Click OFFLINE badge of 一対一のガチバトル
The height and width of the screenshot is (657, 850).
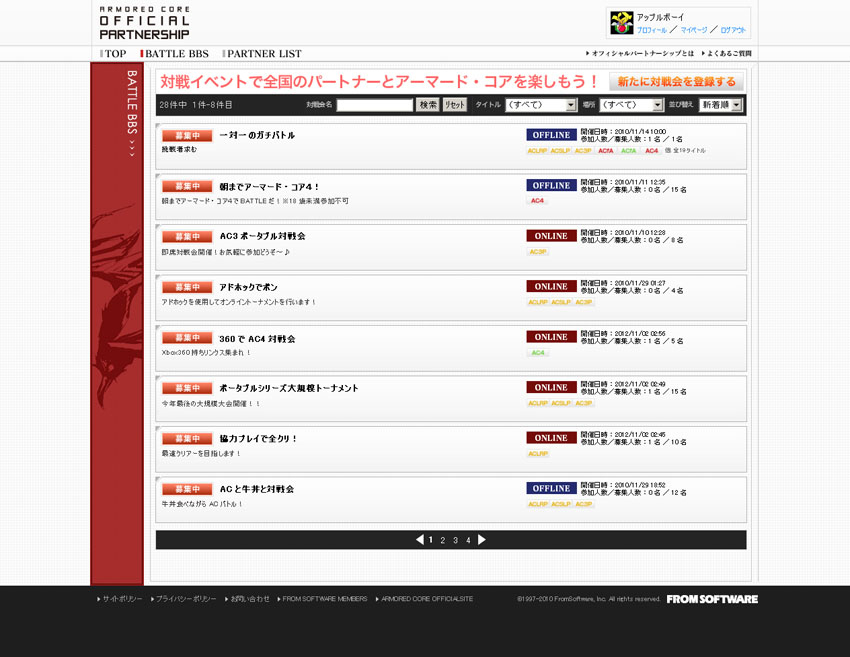coord(551,134)
